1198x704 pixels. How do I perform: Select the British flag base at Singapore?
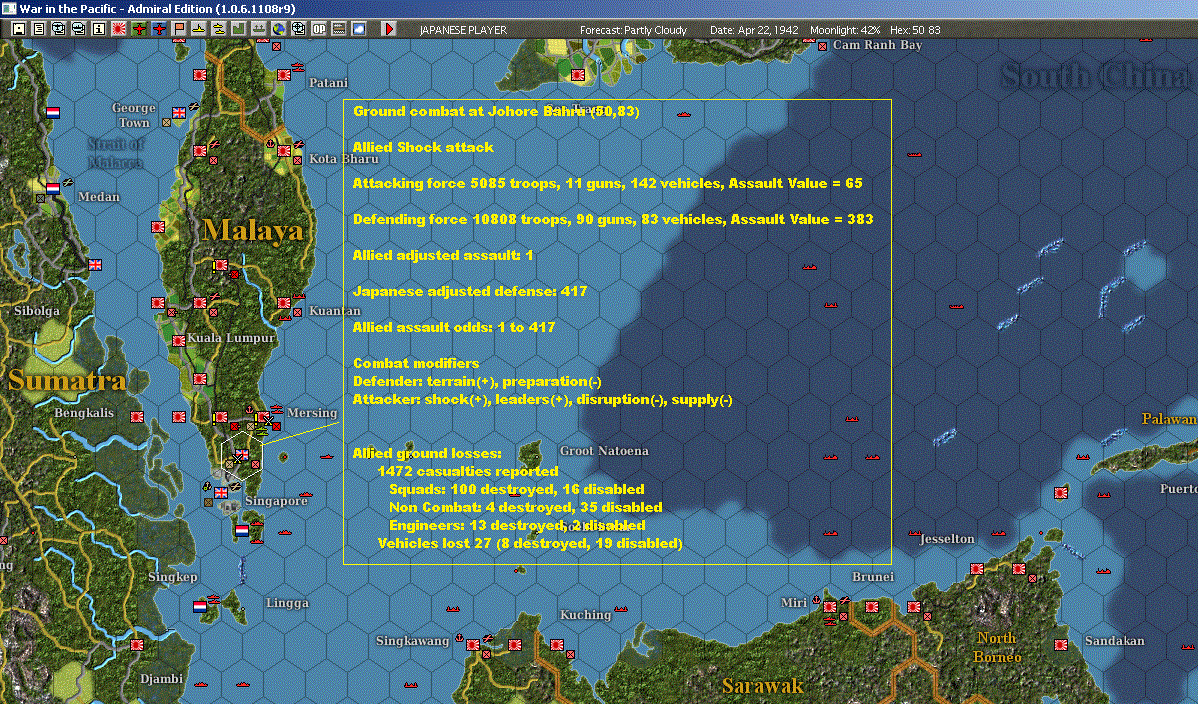point(221,492)
